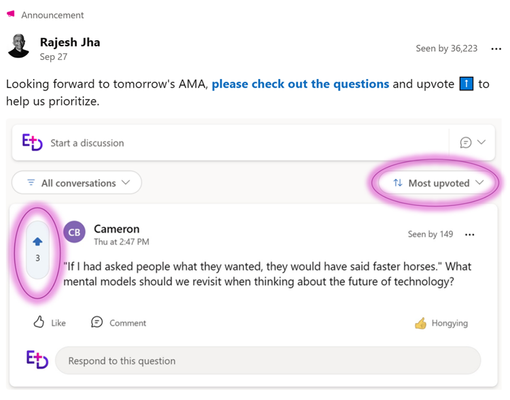View who has seen by 36,223
The height and width of the screenshot is (400, 510).
(x=446, y=49)
